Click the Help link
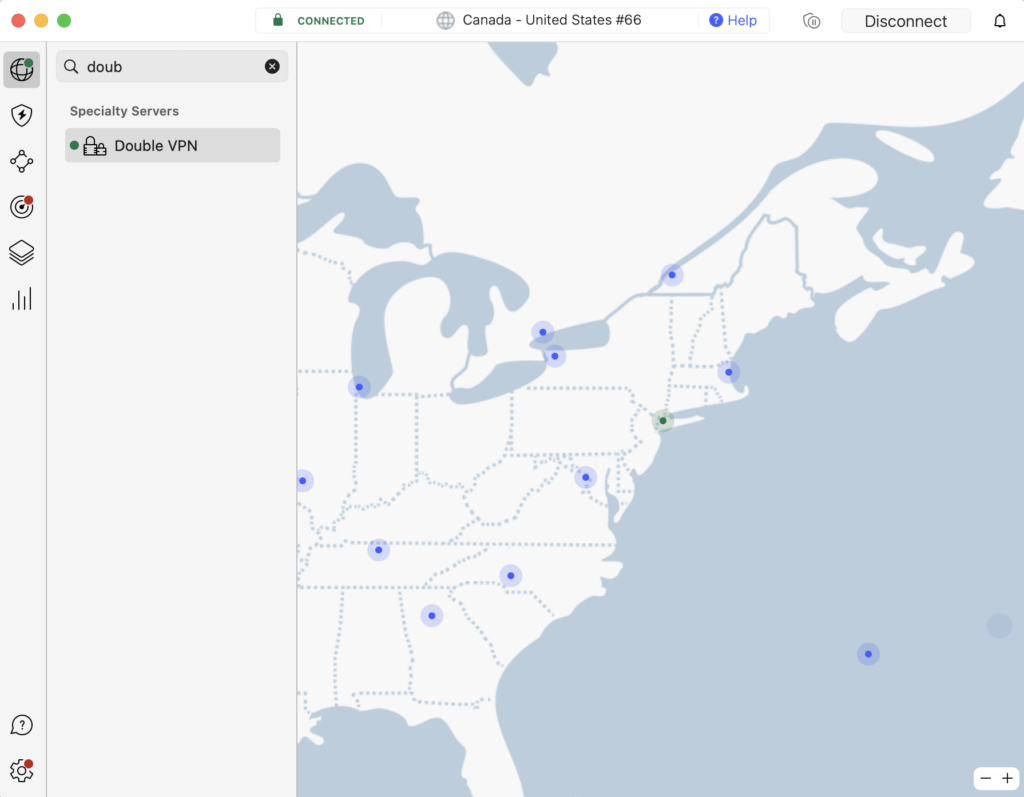Screen dimensions: 1024x797 click(733, 20)
